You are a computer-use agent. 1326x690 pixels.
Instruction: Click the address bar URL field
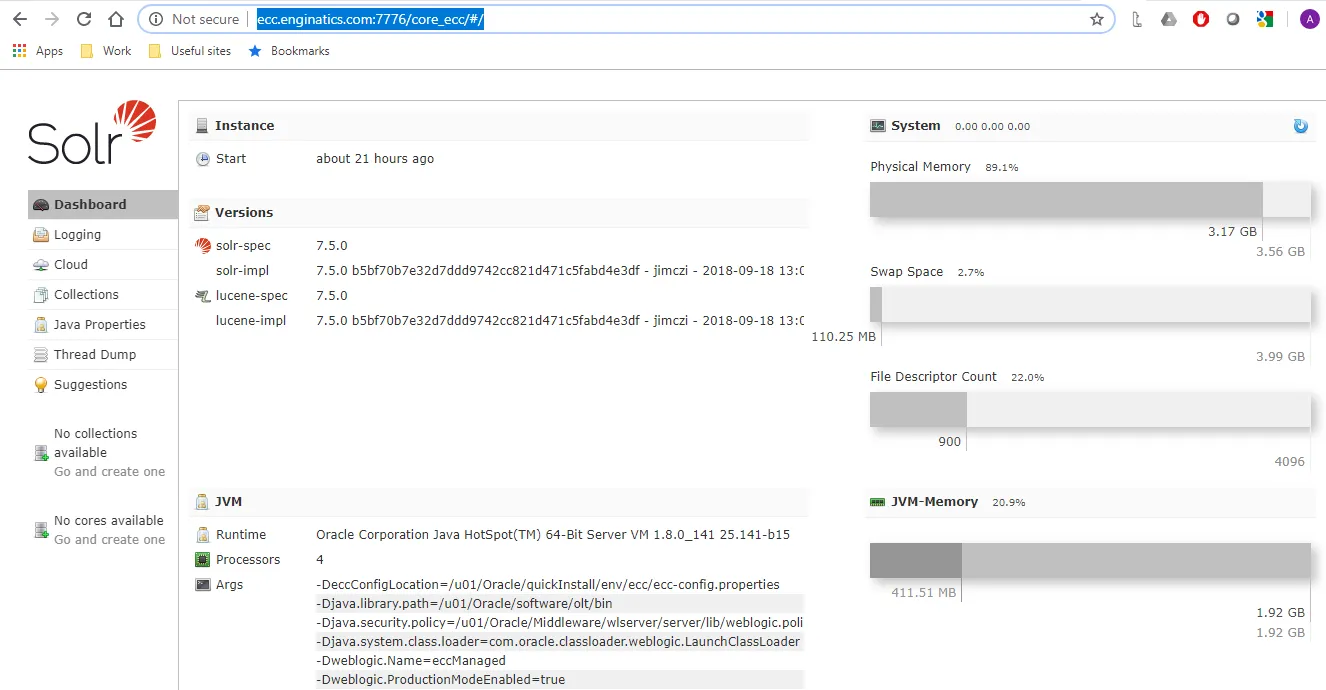pos(626,19)
